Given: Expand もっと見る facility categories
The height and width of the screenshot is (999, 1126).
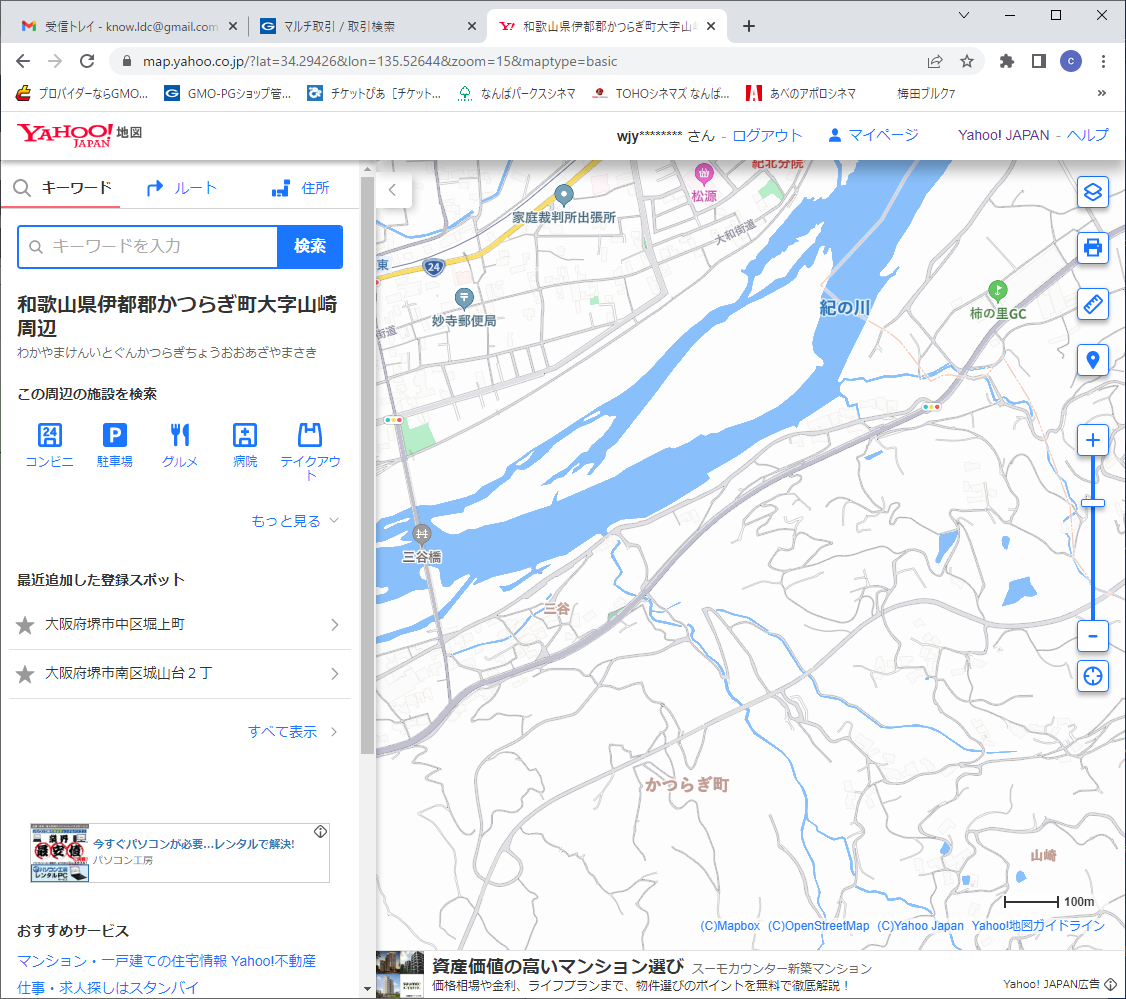Looking at the screenshot, I should click(295, 521).
